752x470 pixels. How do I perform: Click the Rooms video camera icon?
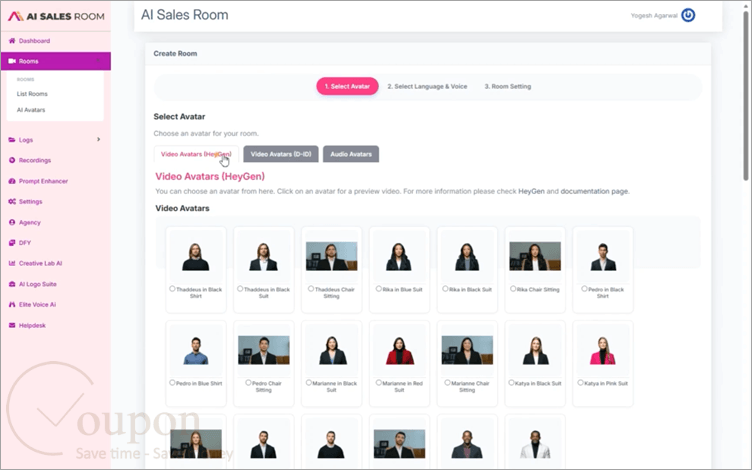click(12, 61)
